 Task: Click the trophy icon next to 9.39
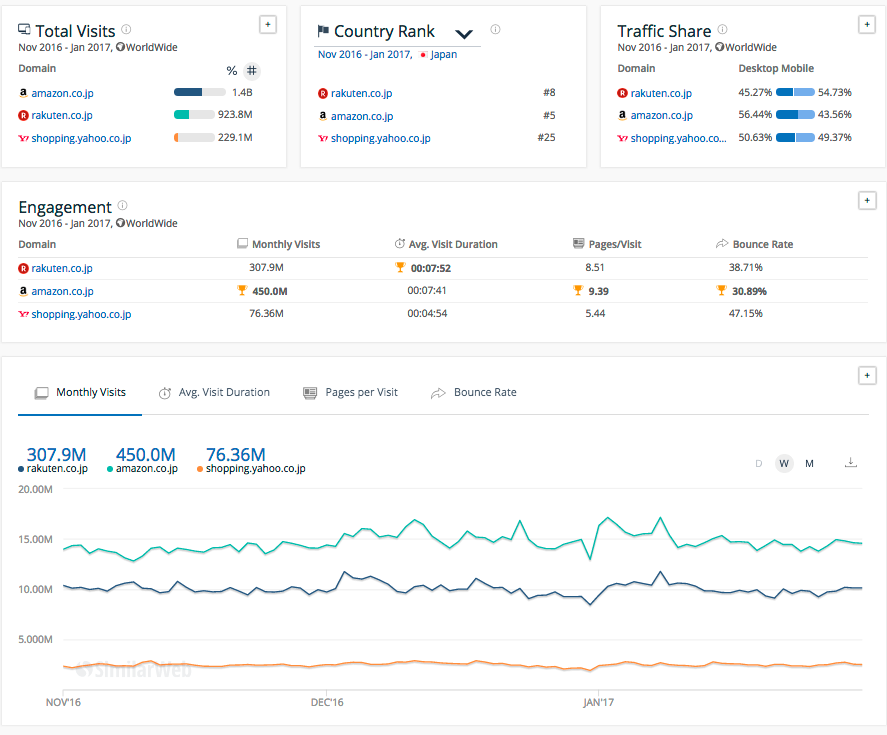click(578, 290)
